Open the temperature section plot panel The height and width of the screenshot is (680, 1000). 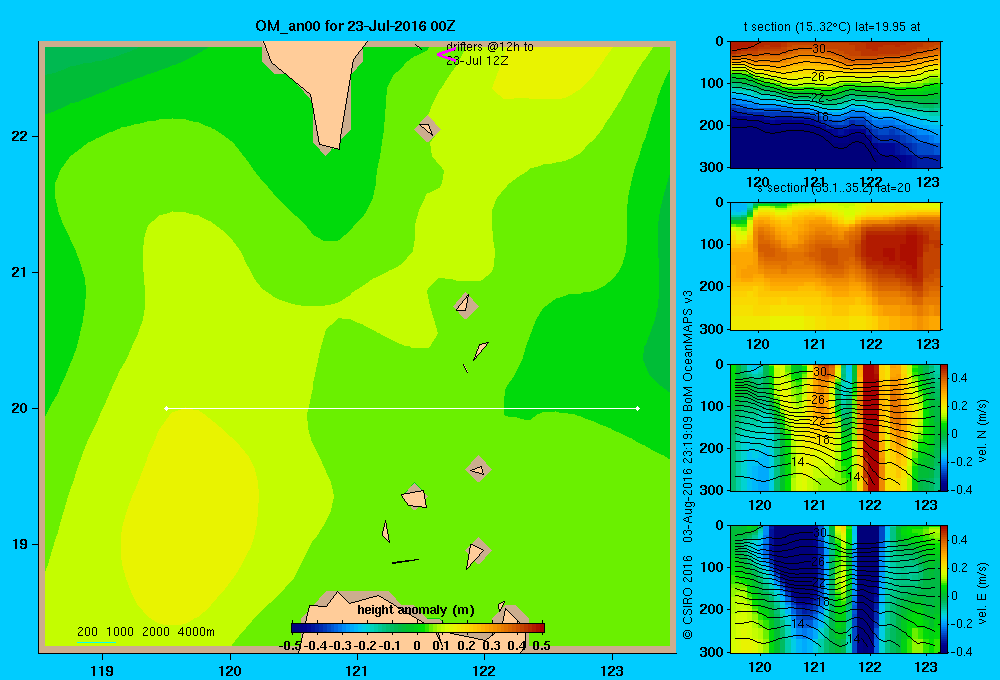[835, 104]
